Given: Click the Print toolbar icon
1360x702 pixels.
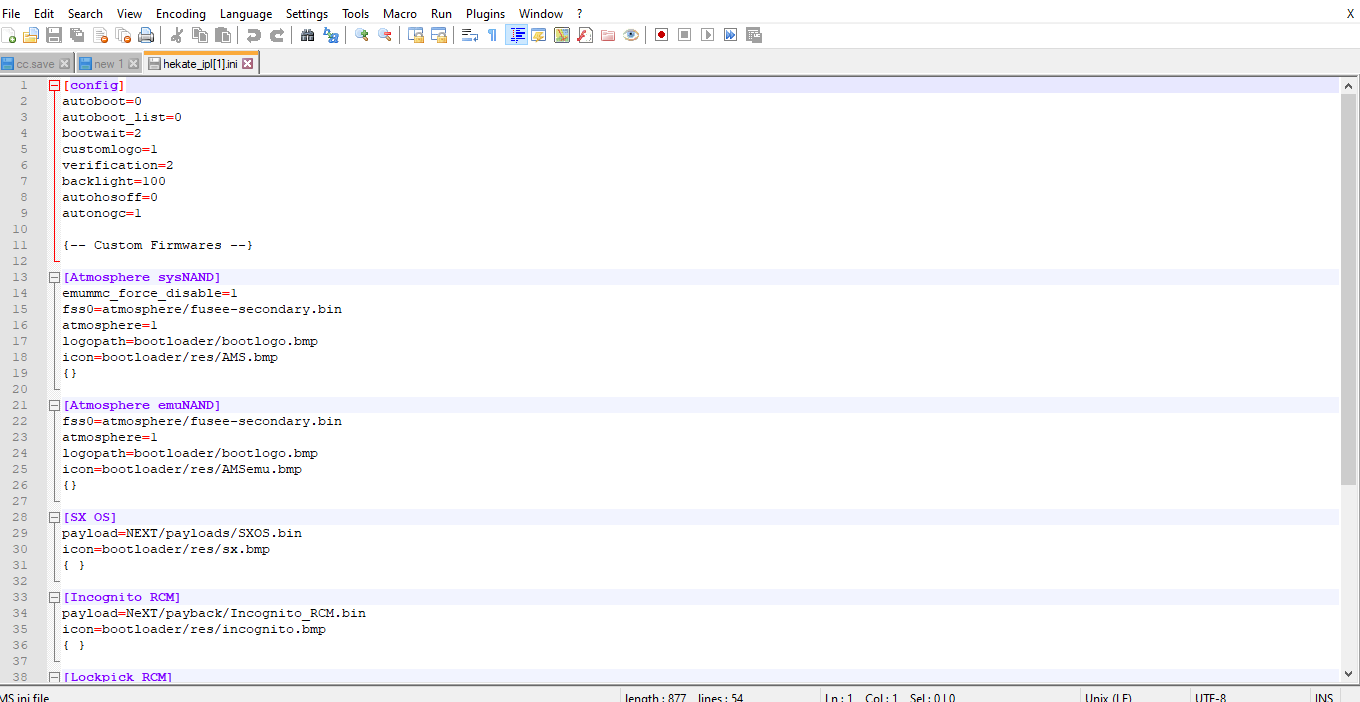Looking at the screenshot, I should click(146, 35).
